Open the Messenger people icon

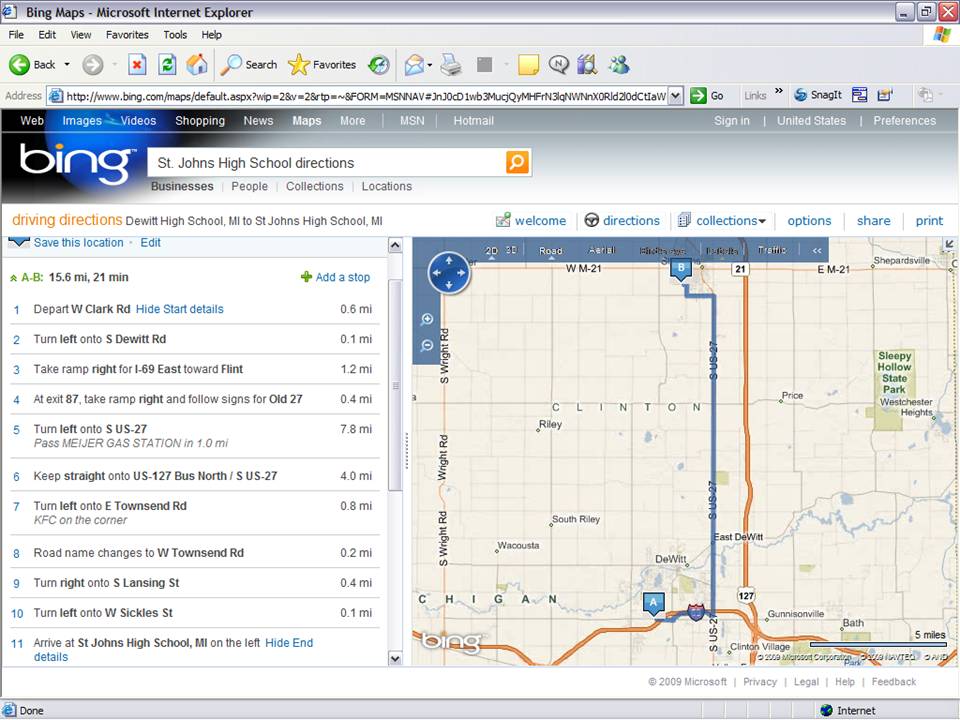pos(619,64)
